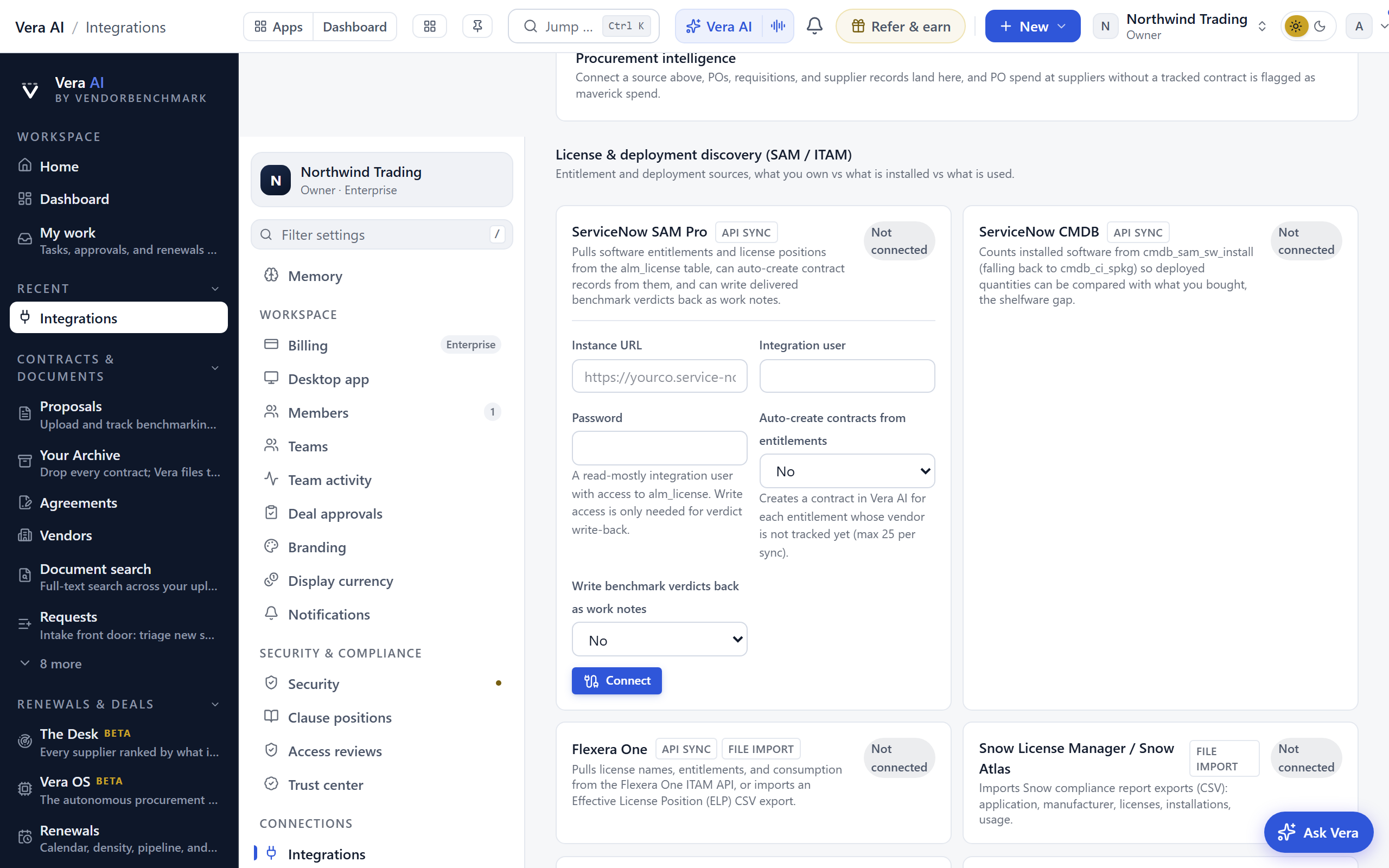Collapse the Contracts & Documents section
Viewport: 1389px width, 868px height.
click(x=215, y=368)
